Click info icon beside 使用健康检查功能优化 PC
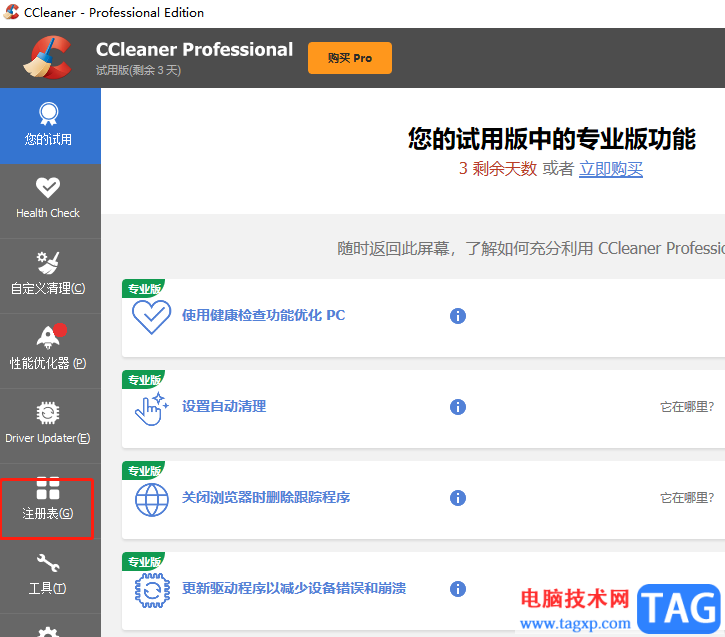This screenshot has width=725, height=637. (x=458, y=316)
